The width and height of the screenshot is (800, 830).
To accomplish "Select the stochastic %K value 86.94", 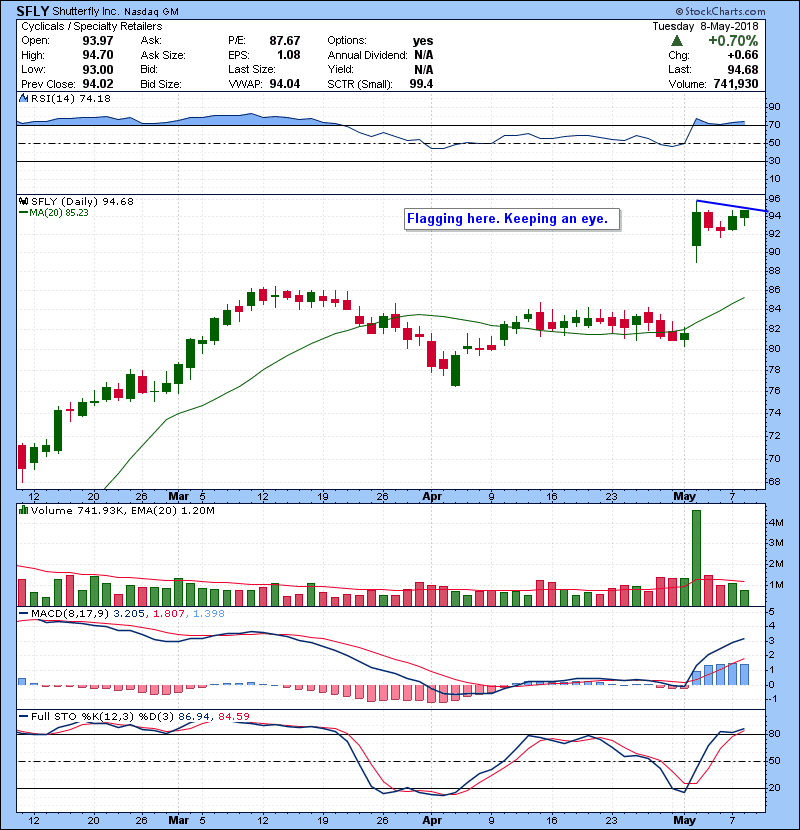I will tap(193, 716).
